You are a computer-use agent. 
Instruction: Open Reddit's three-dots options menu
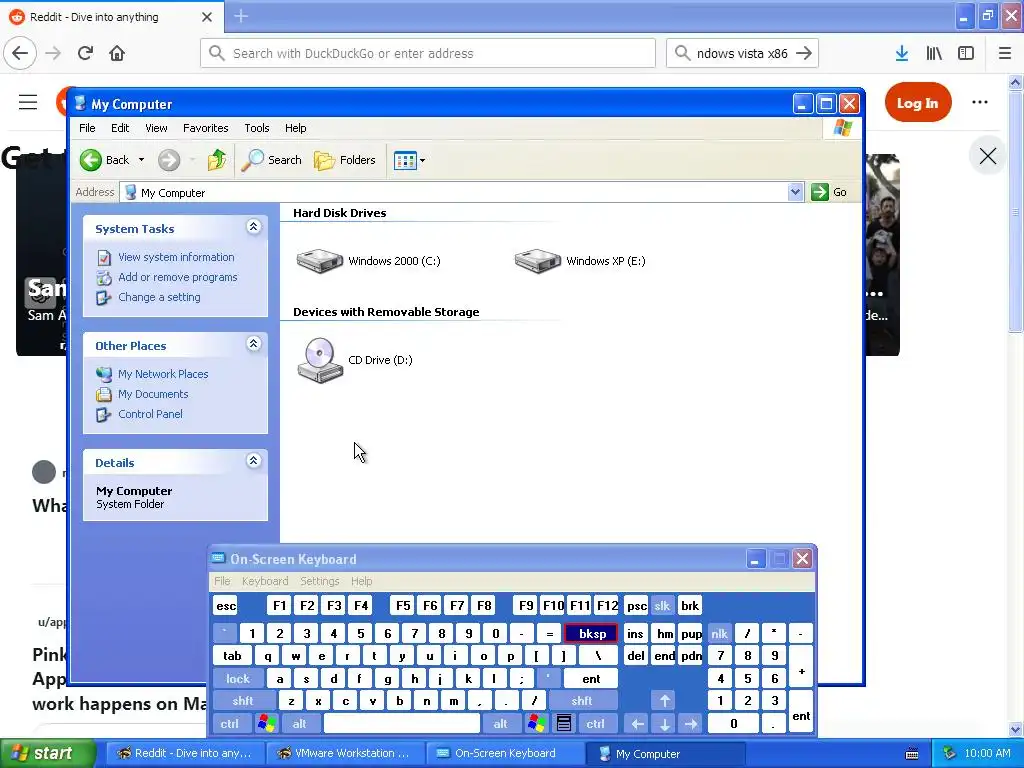(980, 102)
